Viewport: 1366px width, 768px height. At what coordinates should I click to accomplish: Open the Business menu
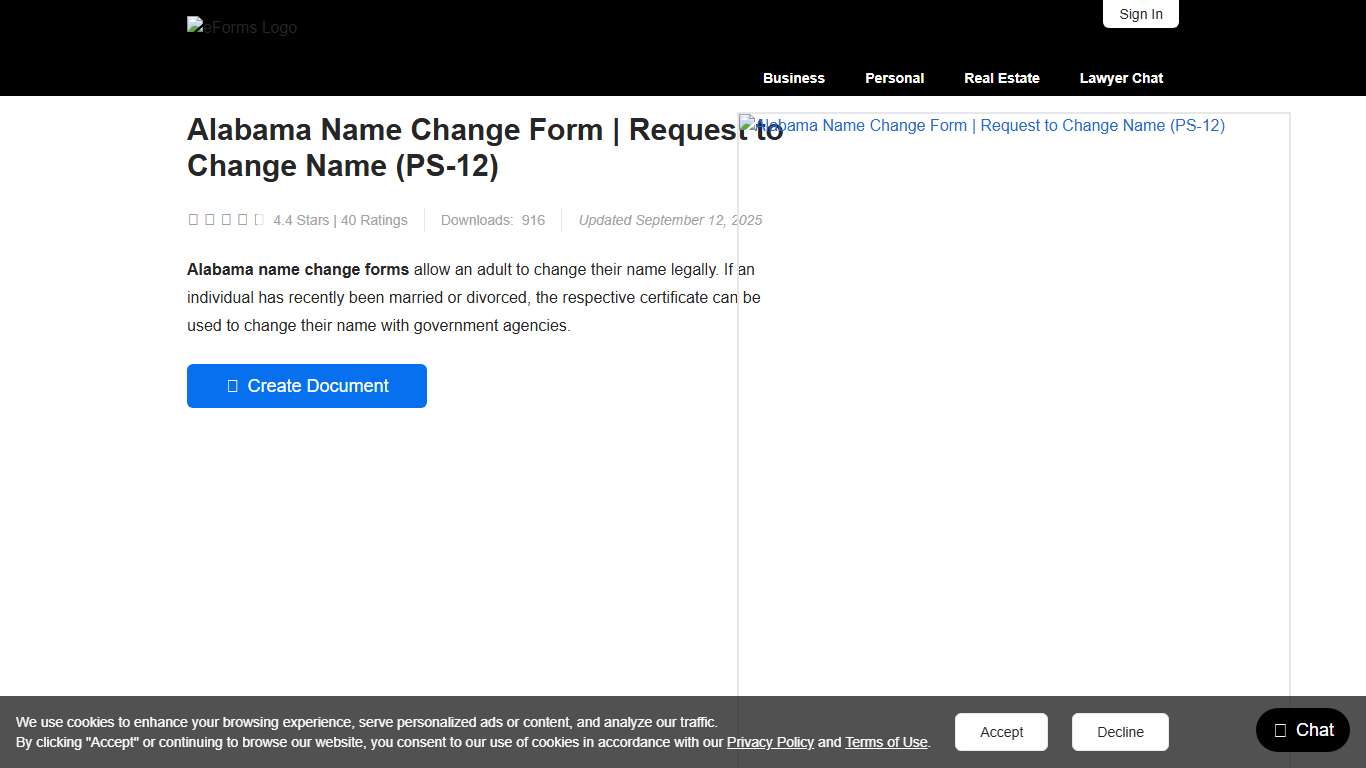[793, 77]
